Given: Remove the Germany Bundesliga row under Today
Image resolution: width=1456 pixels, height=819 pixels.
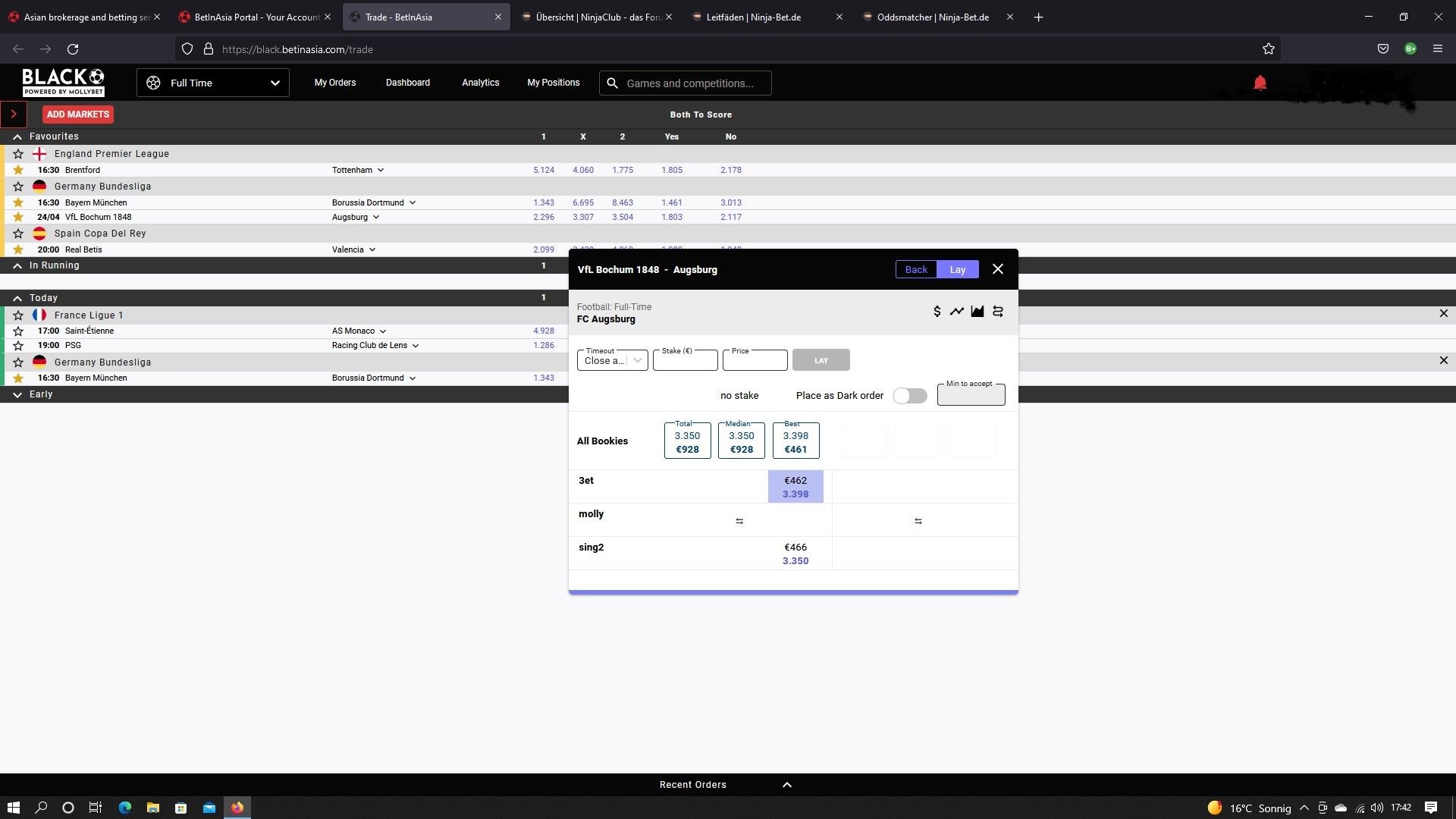Looking at the screenshot, I should (x=1443, y=361).
